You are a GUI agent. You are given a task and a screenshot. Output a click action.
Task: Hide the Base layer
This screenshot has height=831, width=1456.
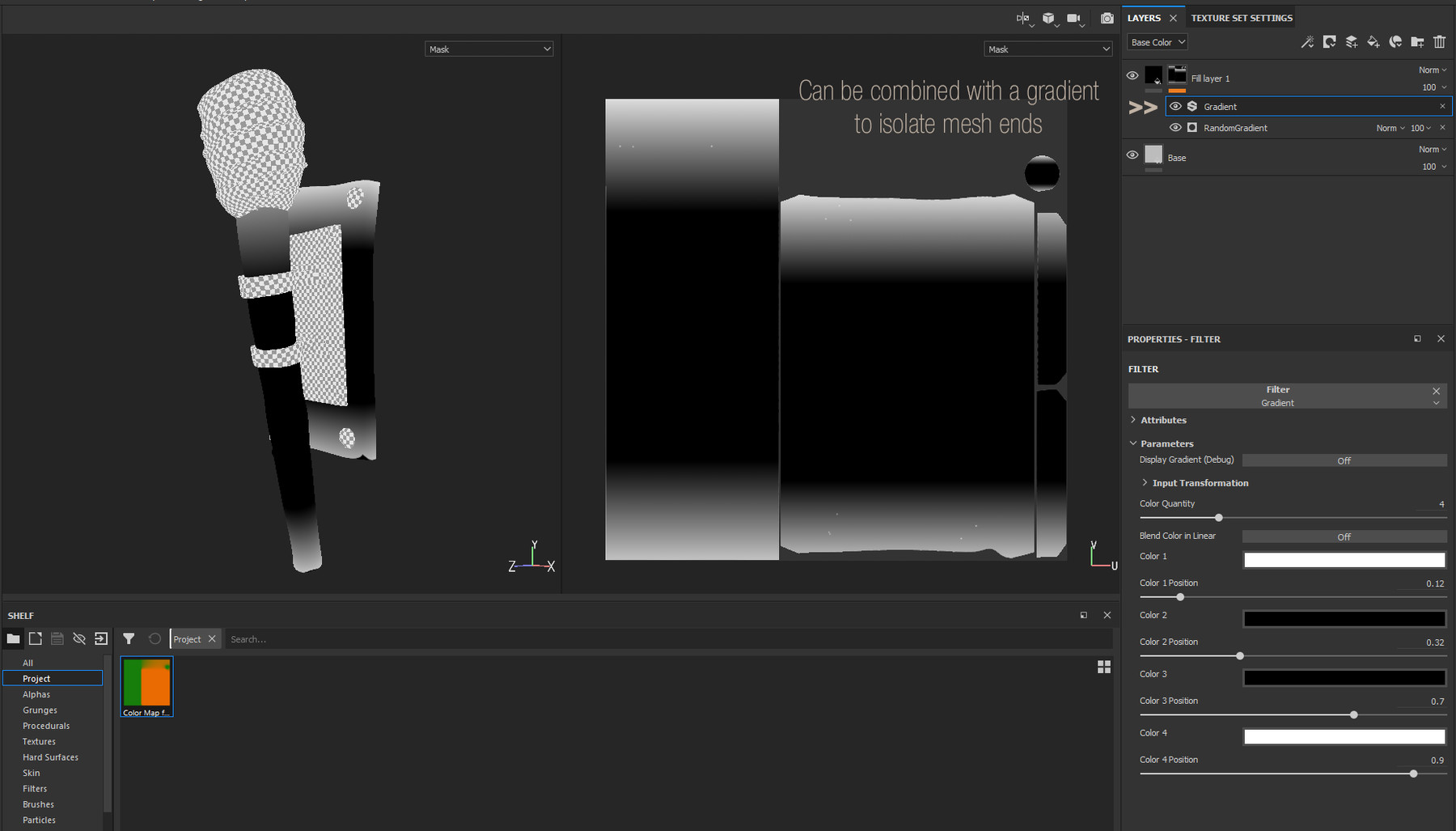(1132, 155)
